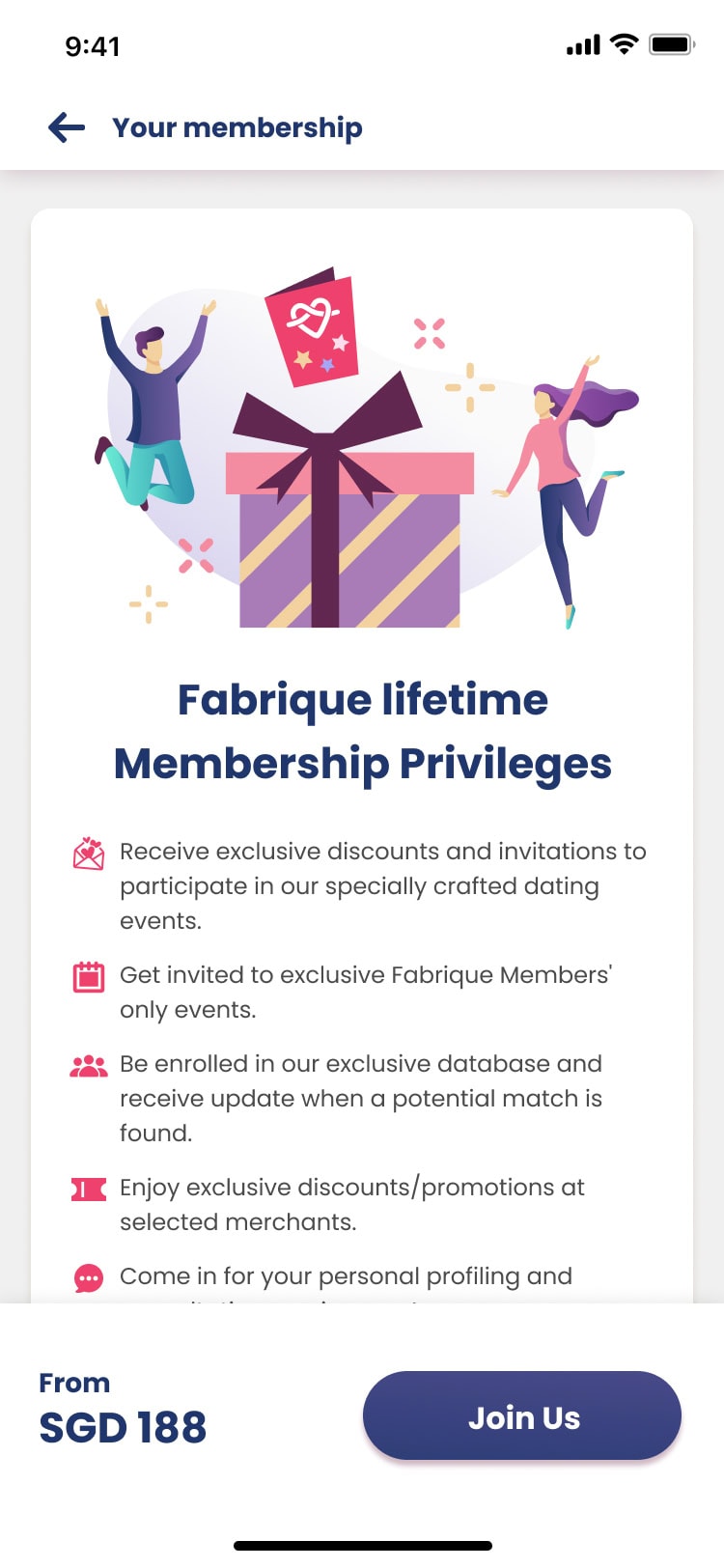Image resolution: width=724 pixels, height=1568 pixels.
Task: Tap the exclusive database enrollment text
Action: (361, 1098)
